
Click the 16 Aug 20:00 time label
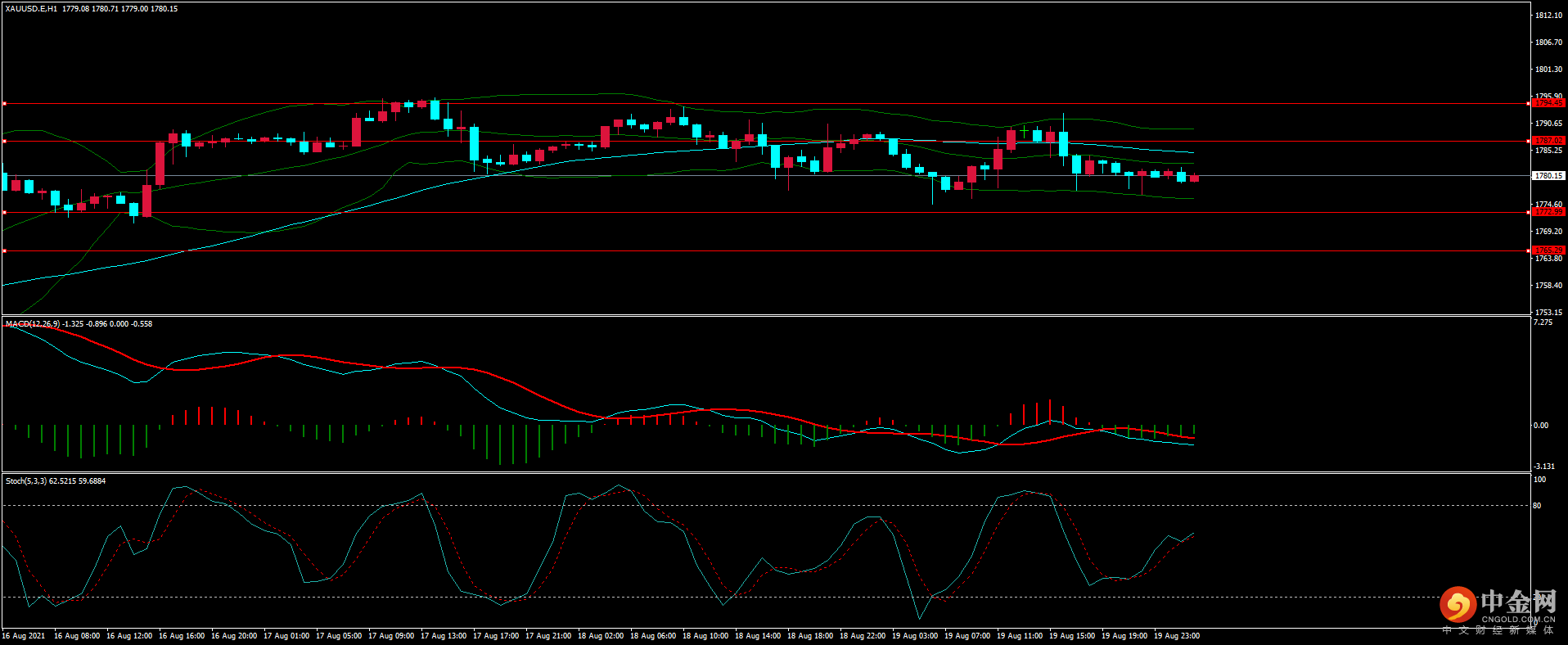[234, 636]
